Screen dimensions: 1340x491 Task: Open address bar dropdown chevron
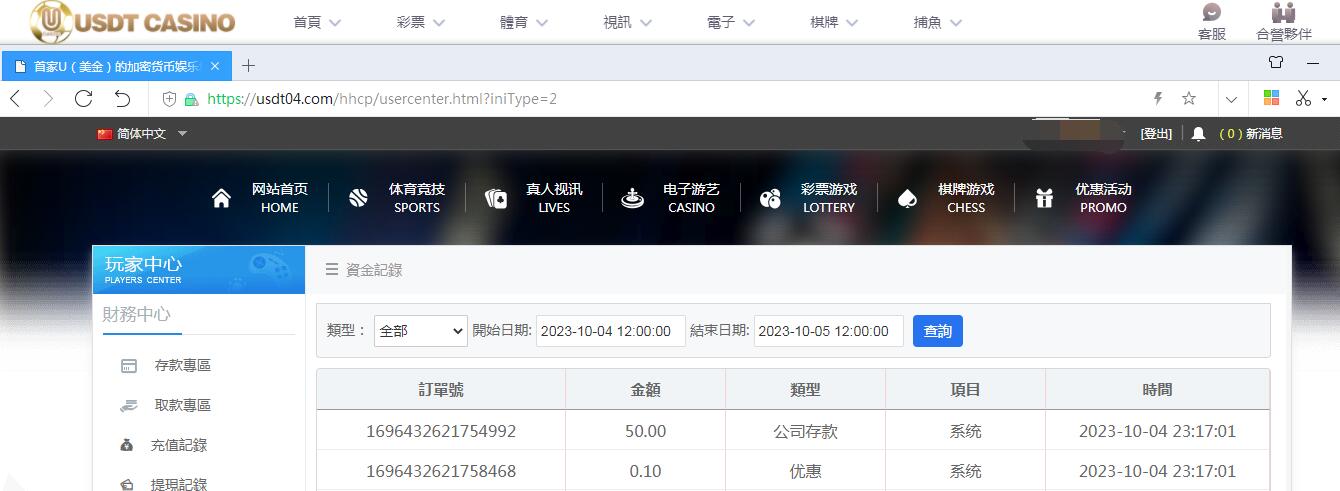click(x=1231, y=99)
